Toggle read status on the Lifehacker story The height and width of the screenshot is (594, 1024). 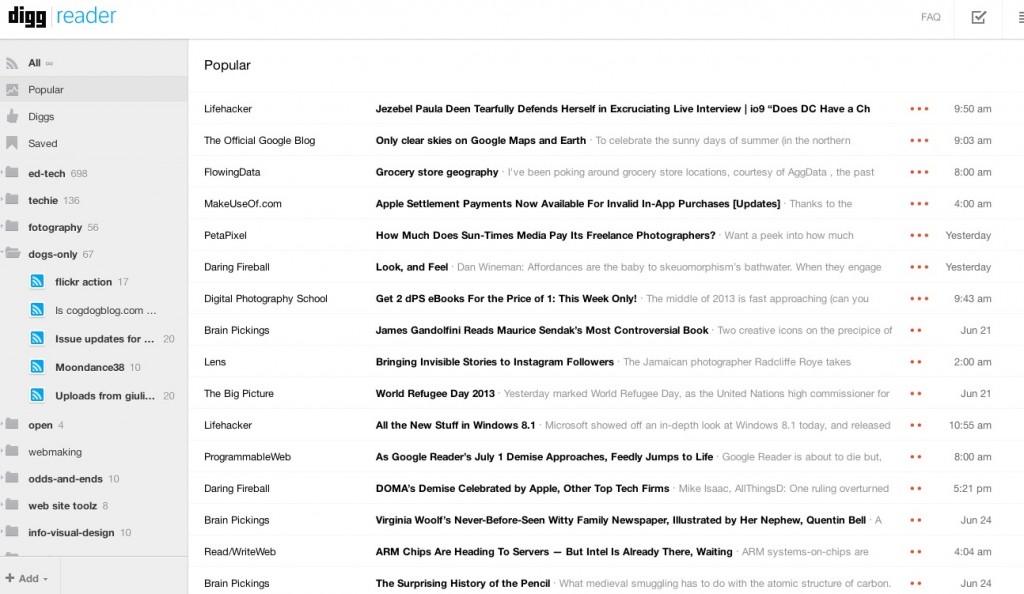tap(917, 109)
